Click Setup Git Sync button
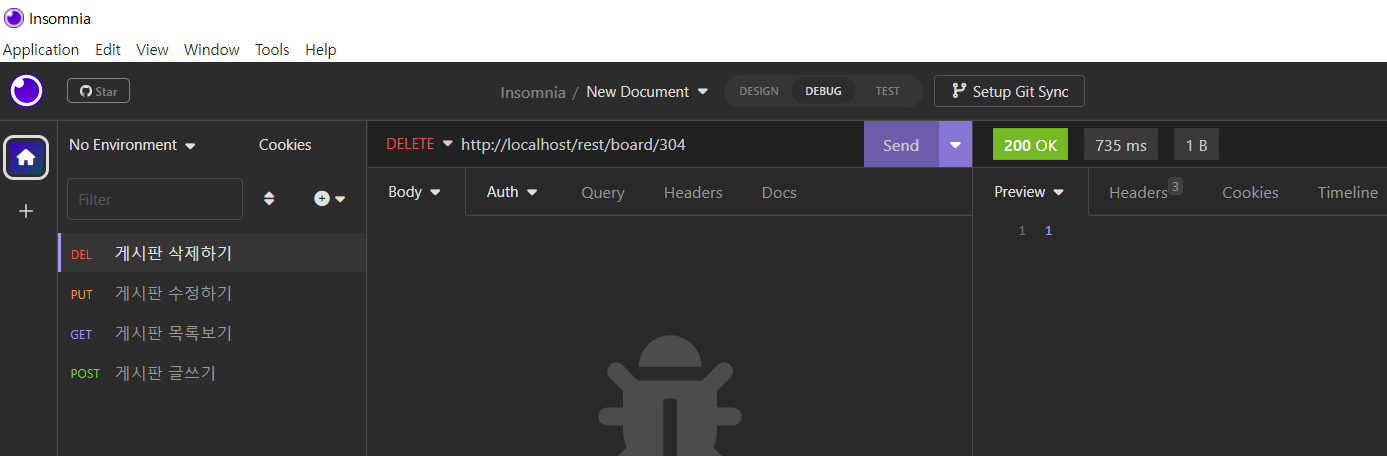 click(x=1009, y=91)
